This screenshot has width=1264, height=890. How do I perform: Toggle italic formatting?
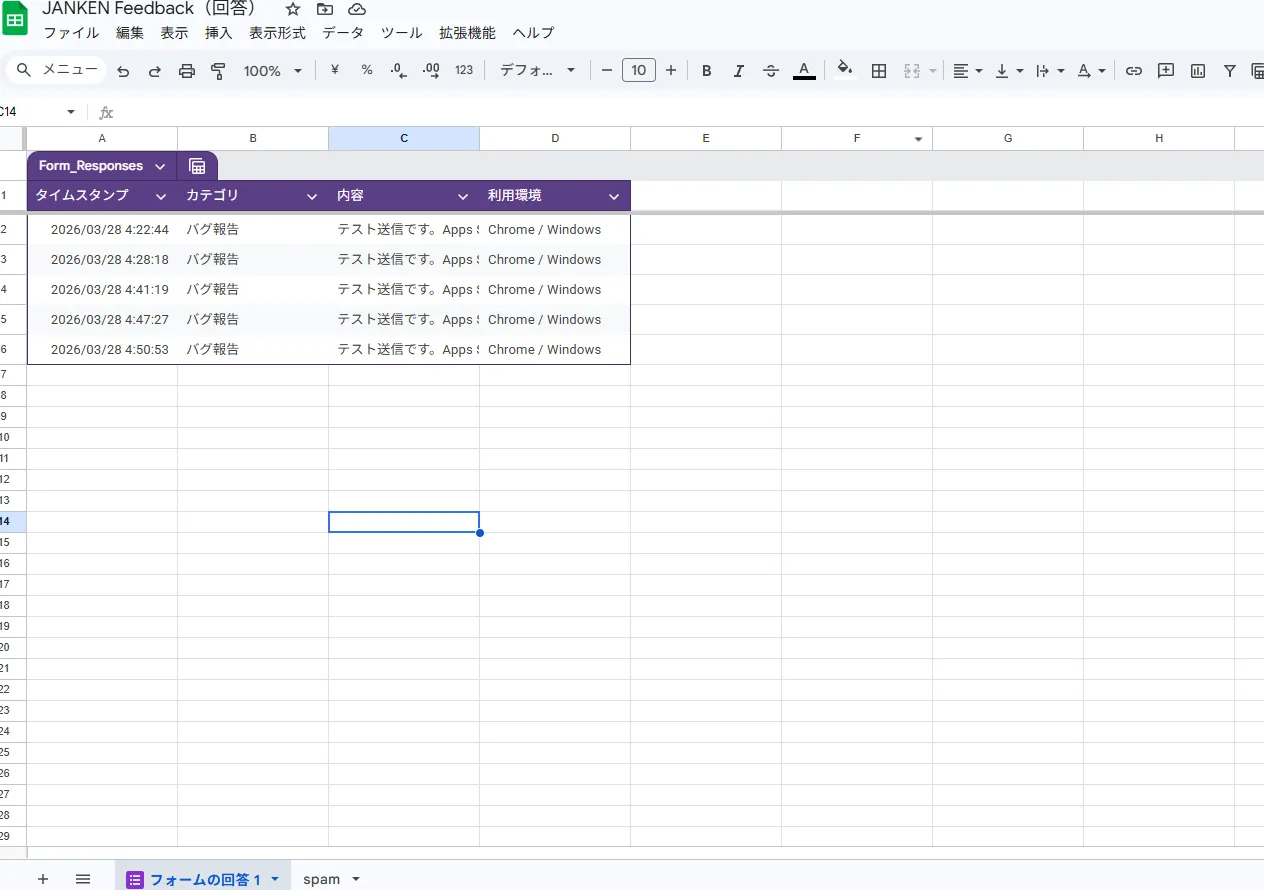click(x=739, y=71)
